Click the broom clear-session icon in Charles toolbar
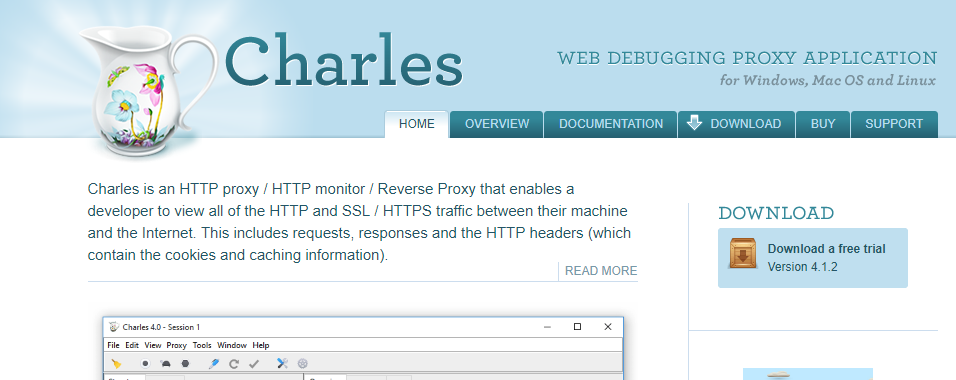The image size is (956, 380). pyautogui.click(x=116, y=364)
